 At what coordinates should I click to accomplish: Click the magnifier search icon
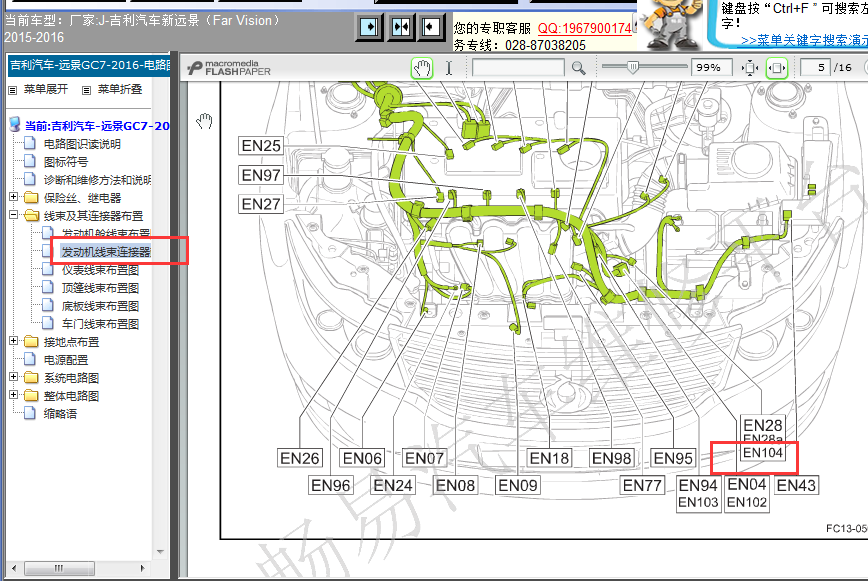578,68
